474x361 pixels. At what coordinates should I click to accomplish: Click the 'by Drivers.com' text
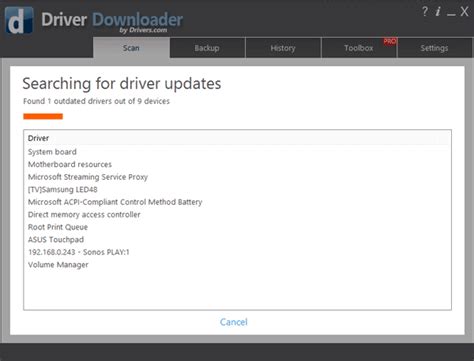[x=143, y=30]
